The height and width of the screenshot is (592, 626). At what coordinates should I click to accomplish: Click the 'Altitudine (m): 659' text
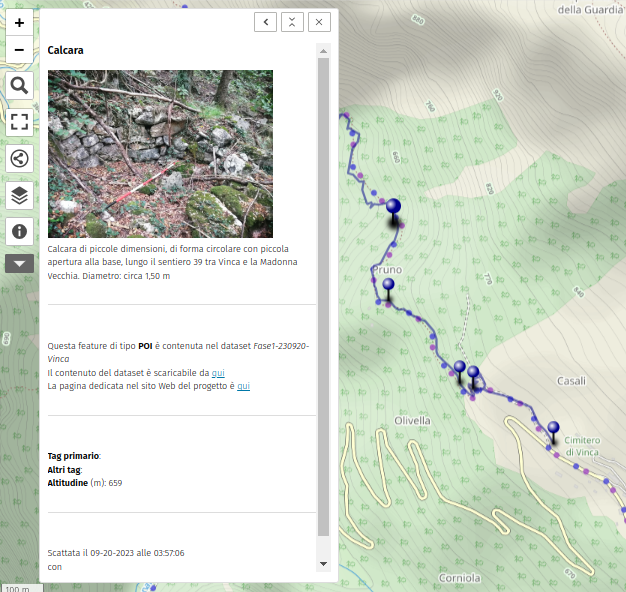click(x=85, y=483)
